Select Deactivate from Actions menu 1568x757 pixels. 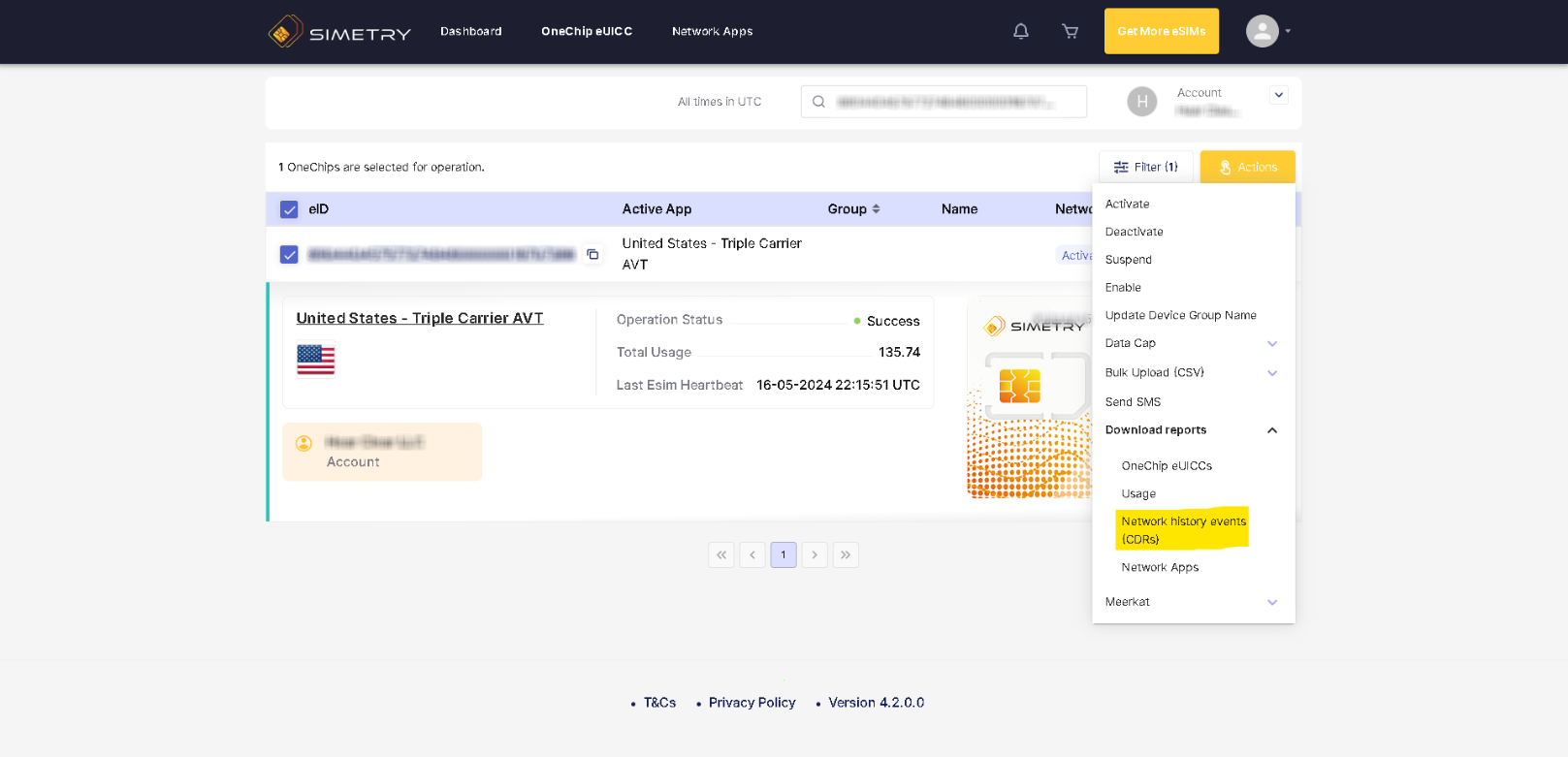1134,232
